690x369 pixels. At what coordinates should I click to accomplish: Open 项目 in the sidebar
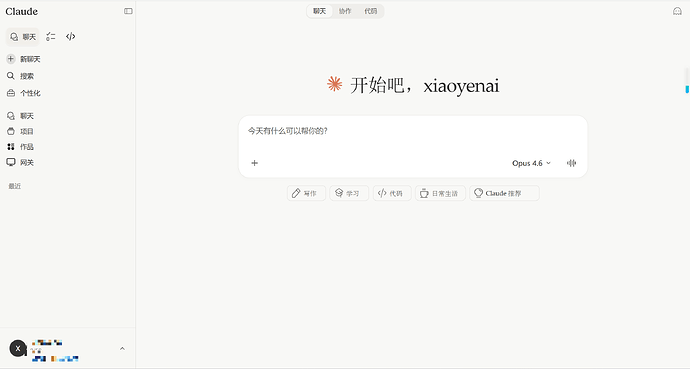point(21,132)
